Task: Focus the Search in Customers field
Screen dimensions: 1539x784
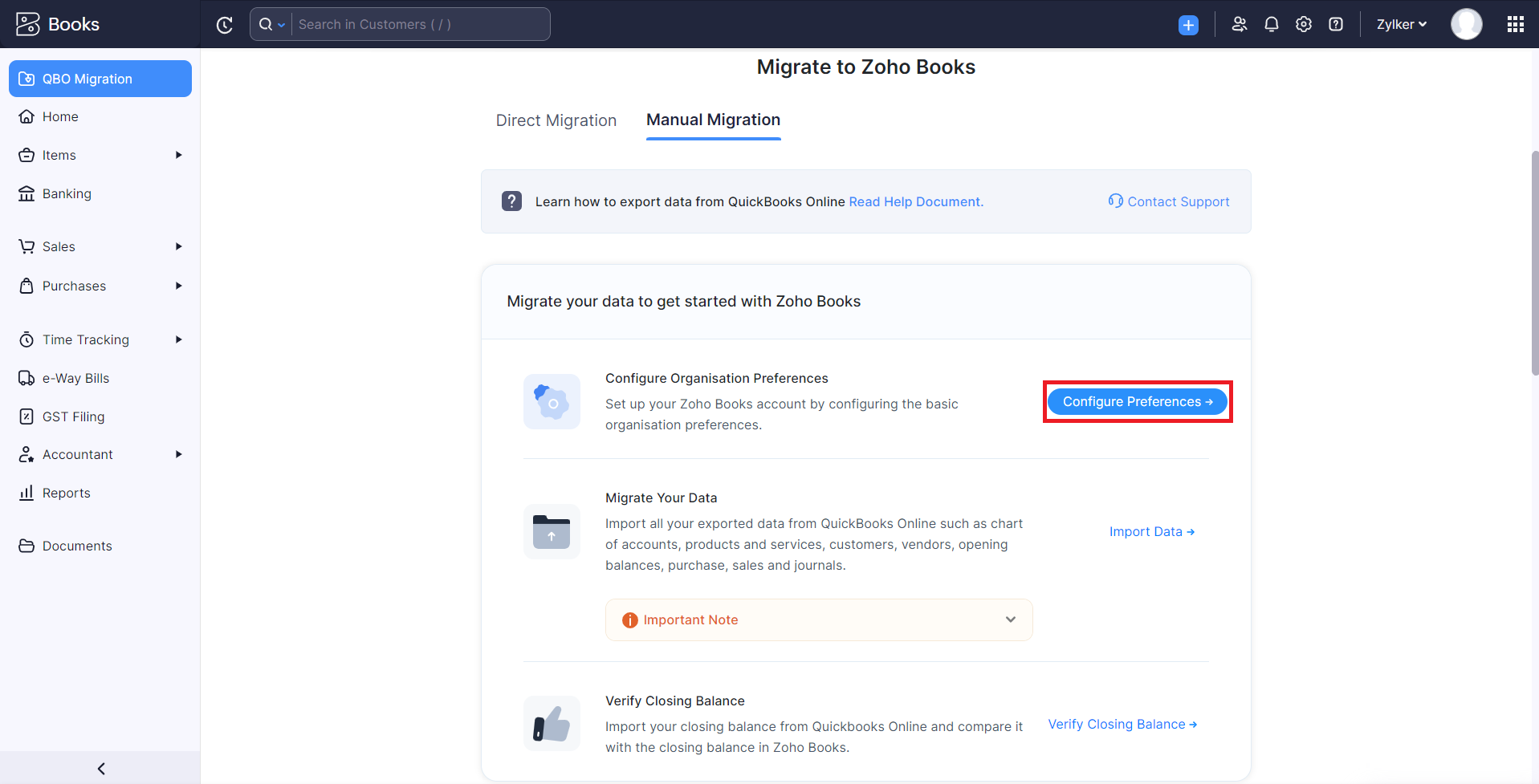Action: click(x=421, y=24)
